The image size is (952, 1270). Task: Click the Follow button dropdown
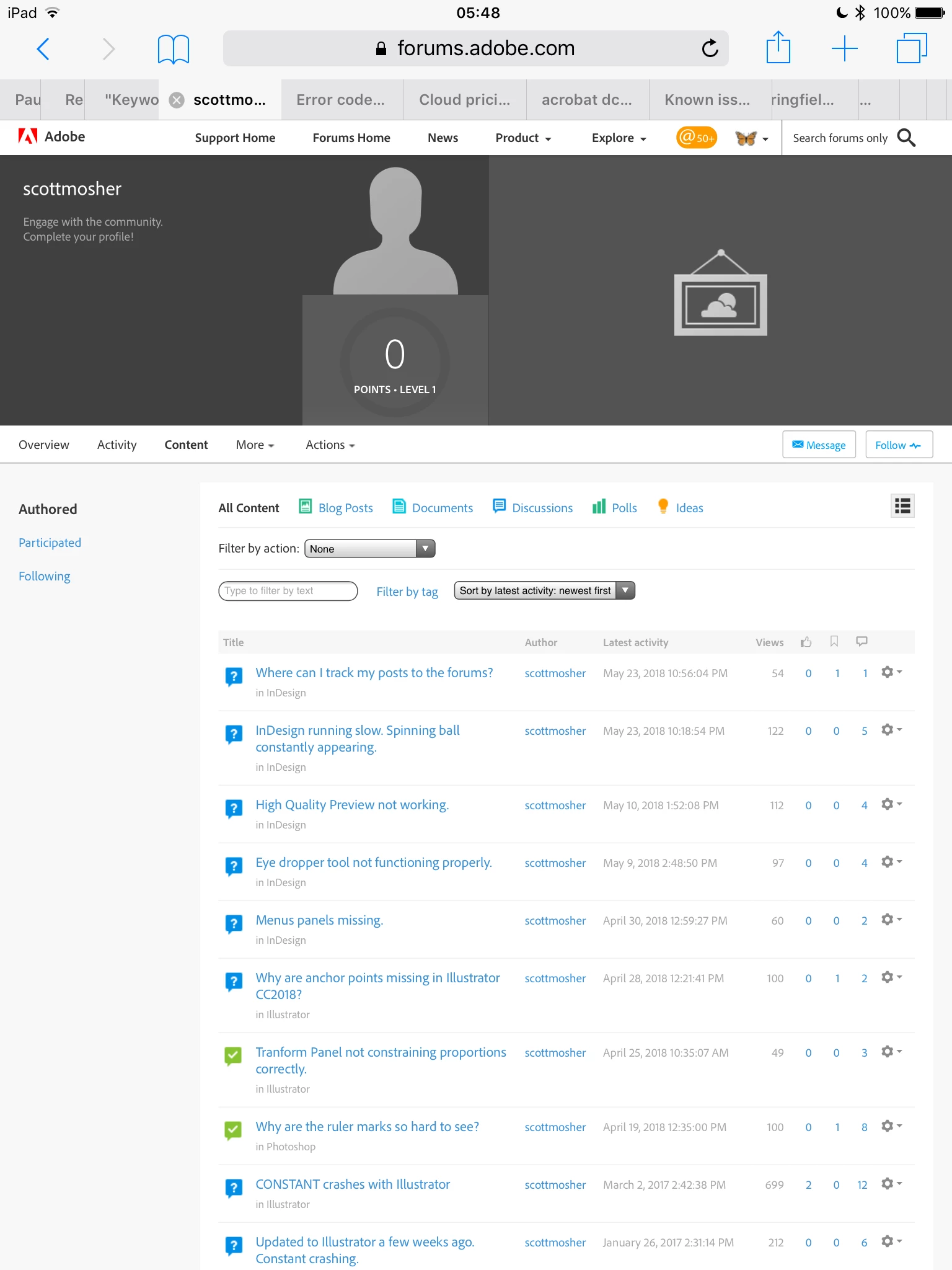point(899,445)
